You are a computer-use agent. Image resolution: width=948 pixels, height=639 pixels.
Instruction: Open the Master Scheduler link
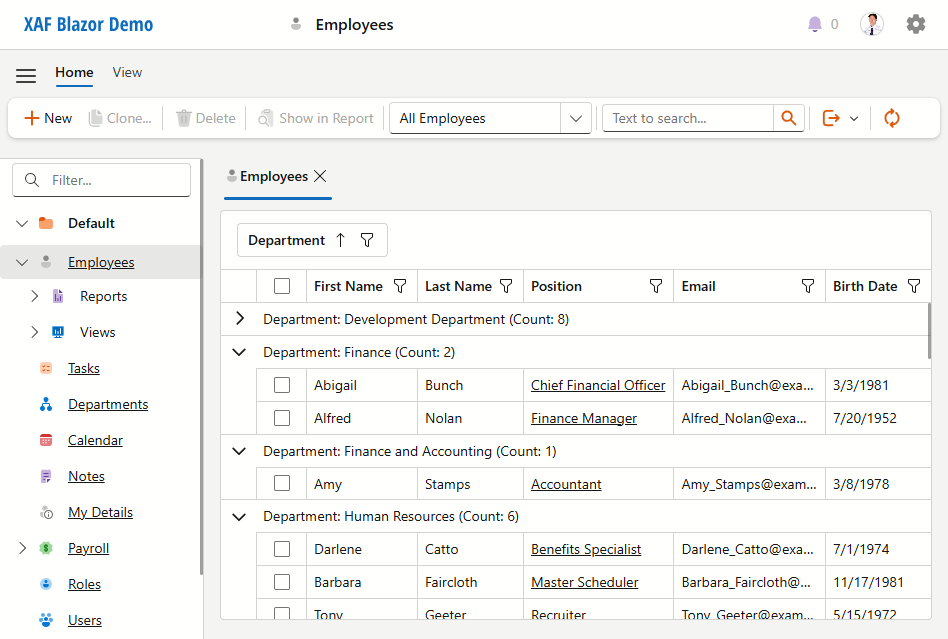[x=585, y=582]
